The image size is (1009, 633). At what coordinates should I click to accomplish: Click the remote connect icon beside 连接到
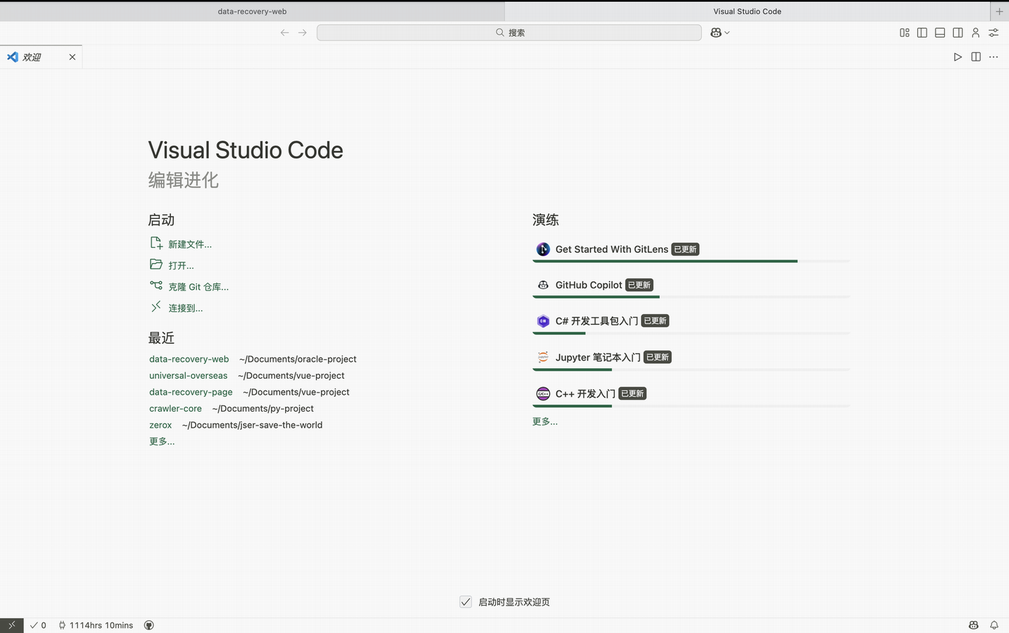(156, 307)
